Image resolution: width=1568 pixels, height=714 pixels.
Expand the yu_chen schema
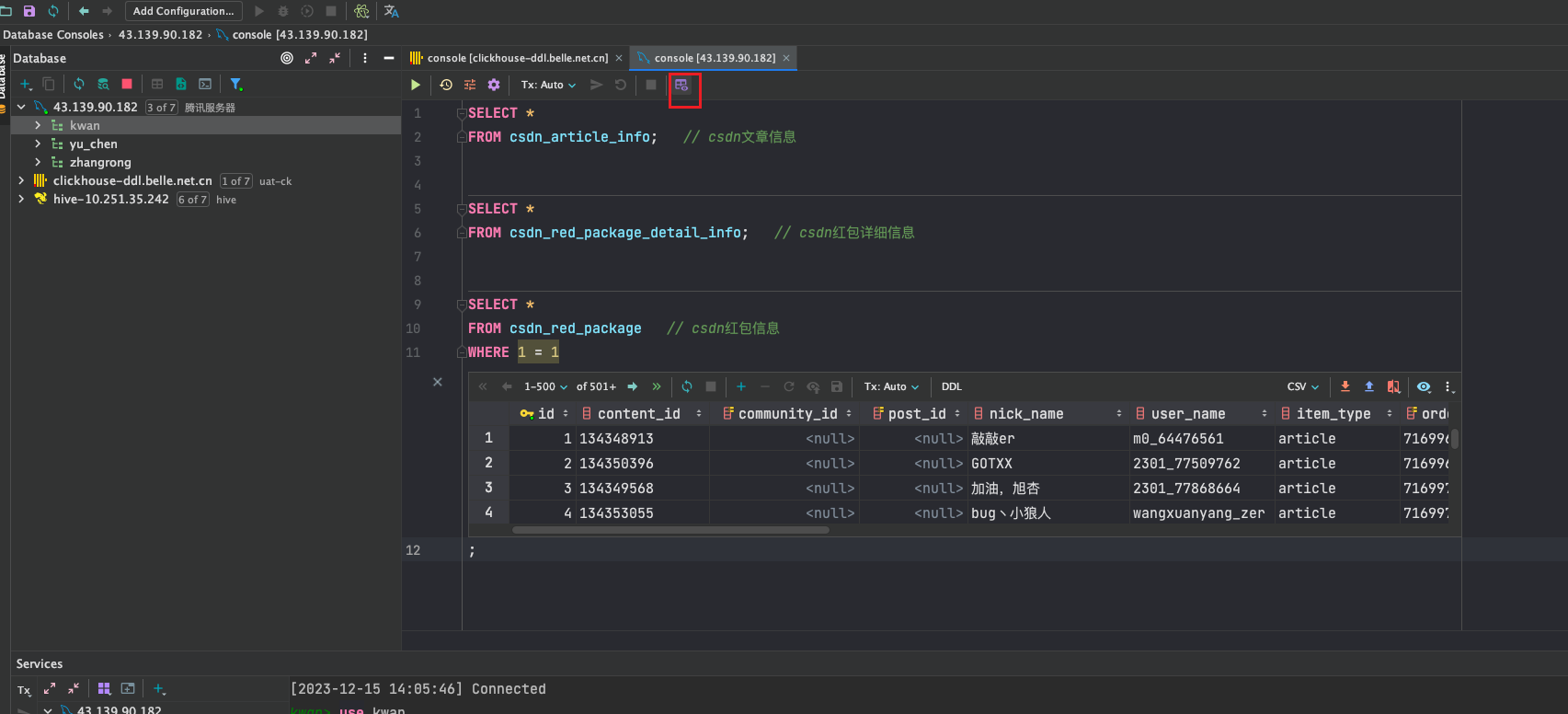38,144
